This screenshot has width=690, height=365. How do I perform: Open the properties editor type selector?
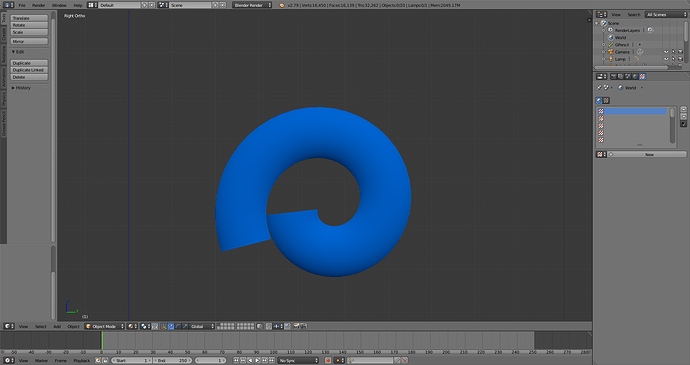[602, 76]
